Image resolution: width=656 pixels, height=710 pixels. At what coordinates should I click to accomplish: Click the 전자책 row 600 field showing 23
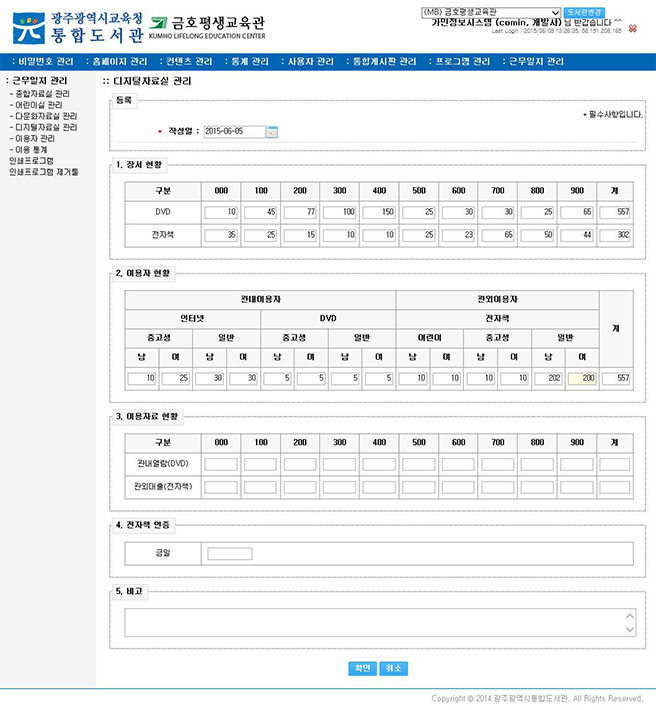[458, 235]
